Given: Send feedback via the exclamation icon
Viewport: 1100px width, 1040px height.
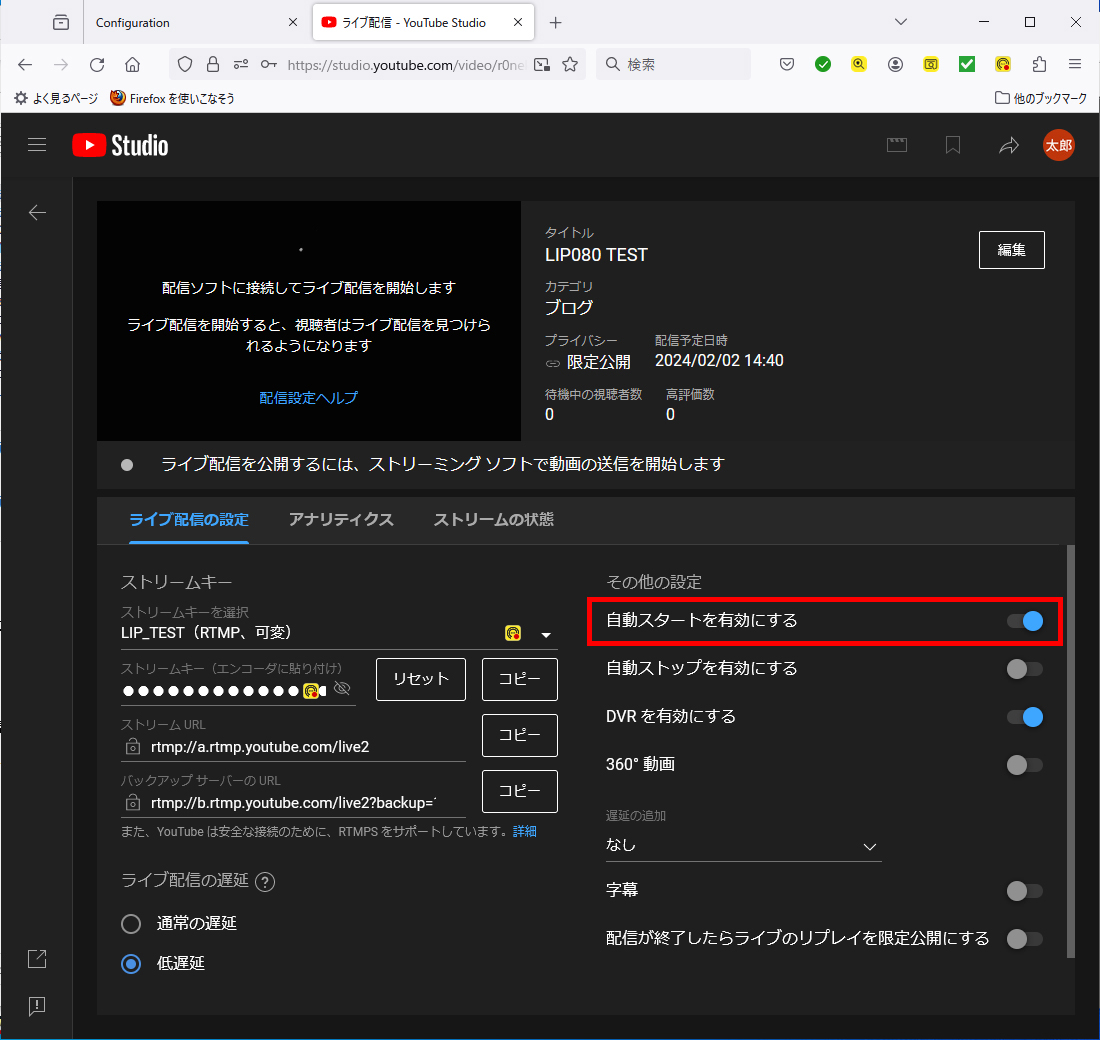Looking at the screenshot, I should click(x=37, y=1006).
